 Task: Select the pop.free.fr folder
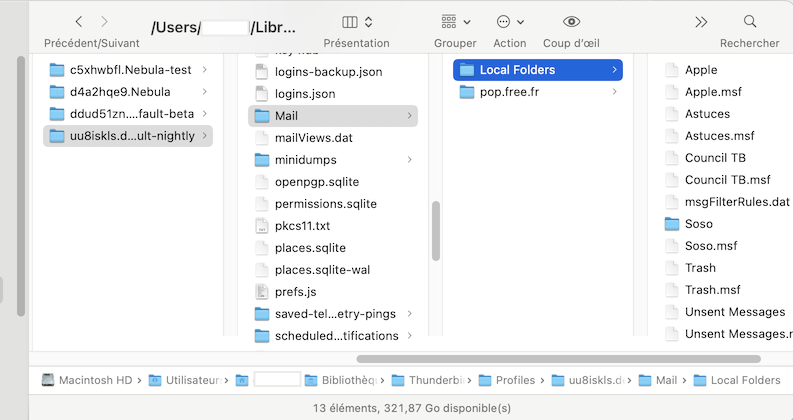point(538,92)
